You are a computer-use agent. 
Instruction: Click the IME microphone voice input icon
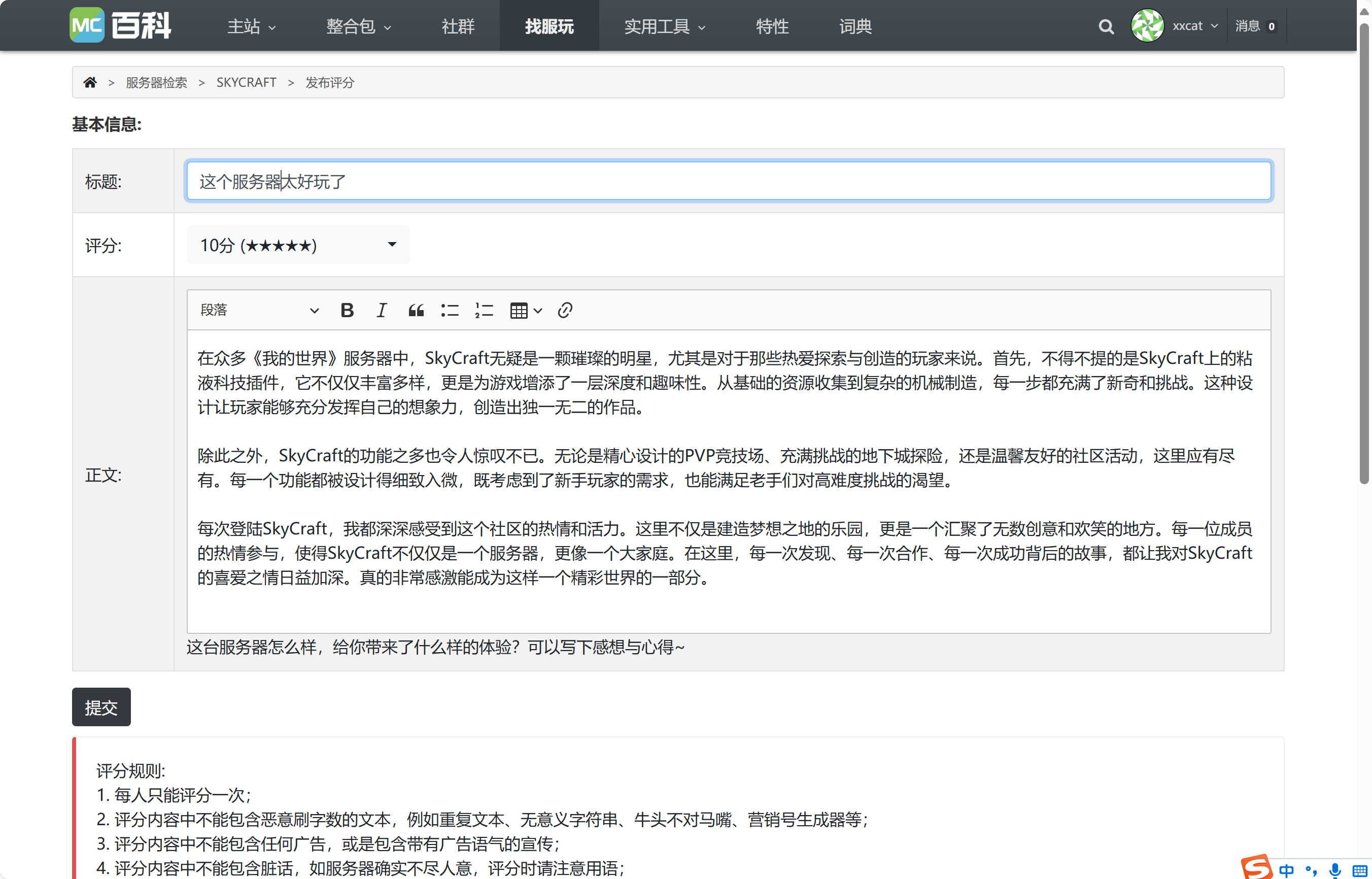pyautogui.click(x=1335, y=870)
